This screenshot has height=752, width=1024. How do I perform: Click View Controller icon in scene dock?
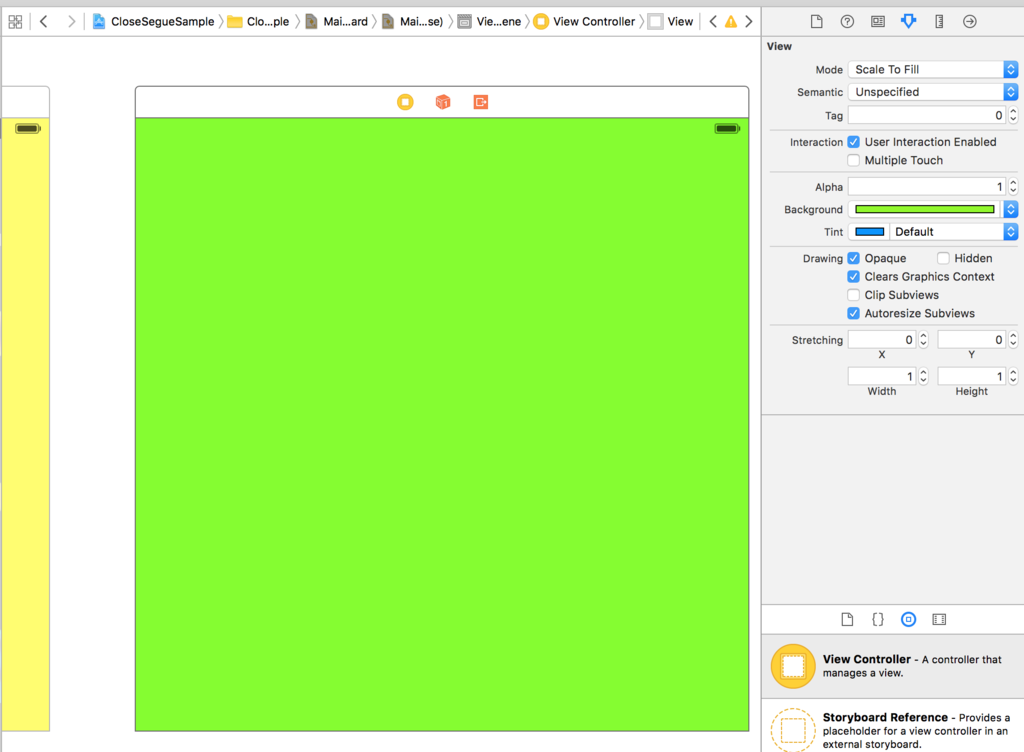405,102
